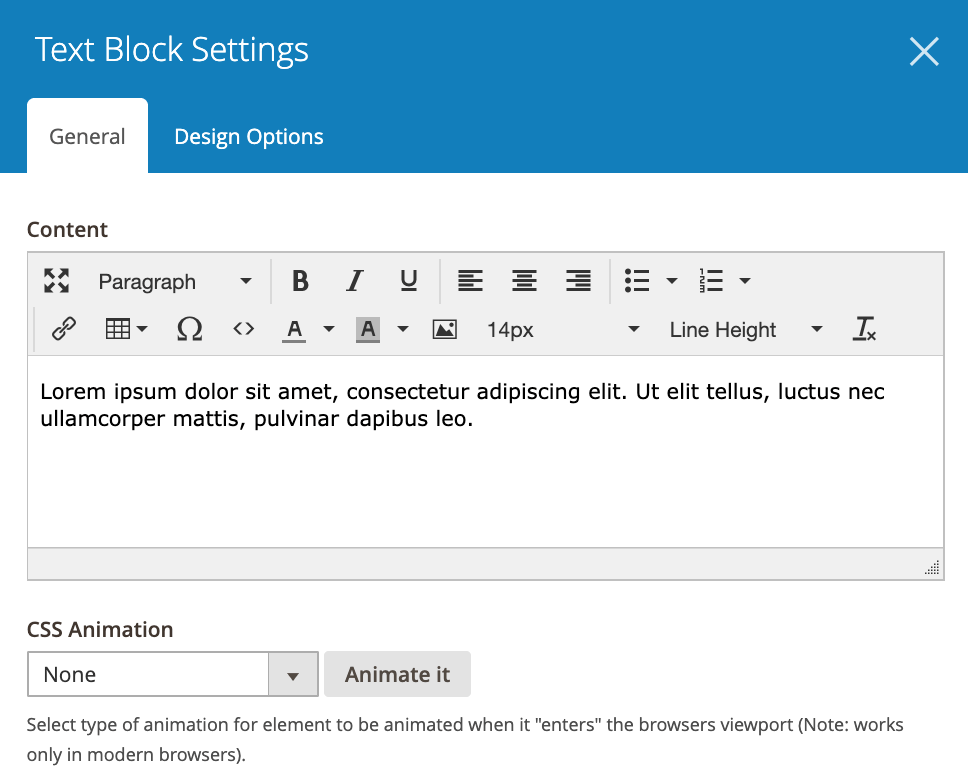Insert image using picture icon
This screenshot has height=775, width=968.
tap(444, 329)
